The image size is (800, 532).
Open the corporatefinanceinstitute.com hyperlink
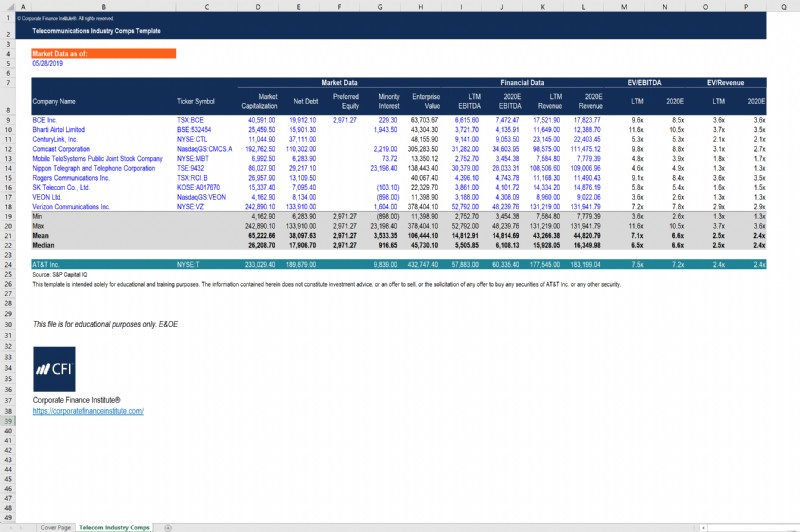tap(88, 411)
